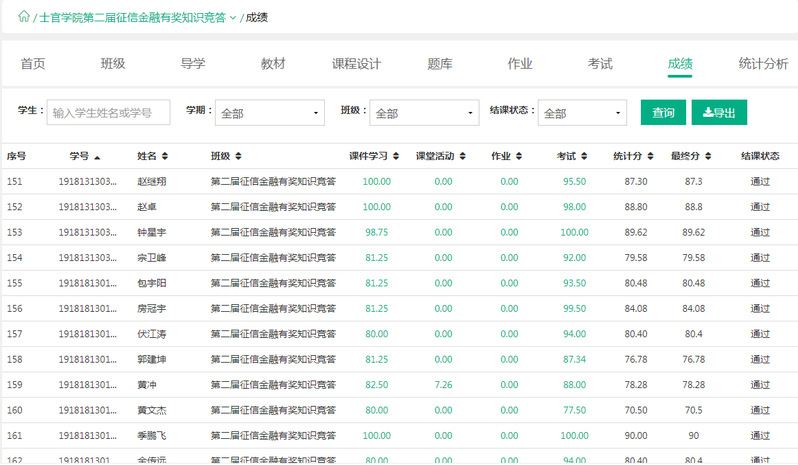Open exam score 95.50 for 赵继翔
This screenshot has width=798, height=465.
tap(574, 182)
